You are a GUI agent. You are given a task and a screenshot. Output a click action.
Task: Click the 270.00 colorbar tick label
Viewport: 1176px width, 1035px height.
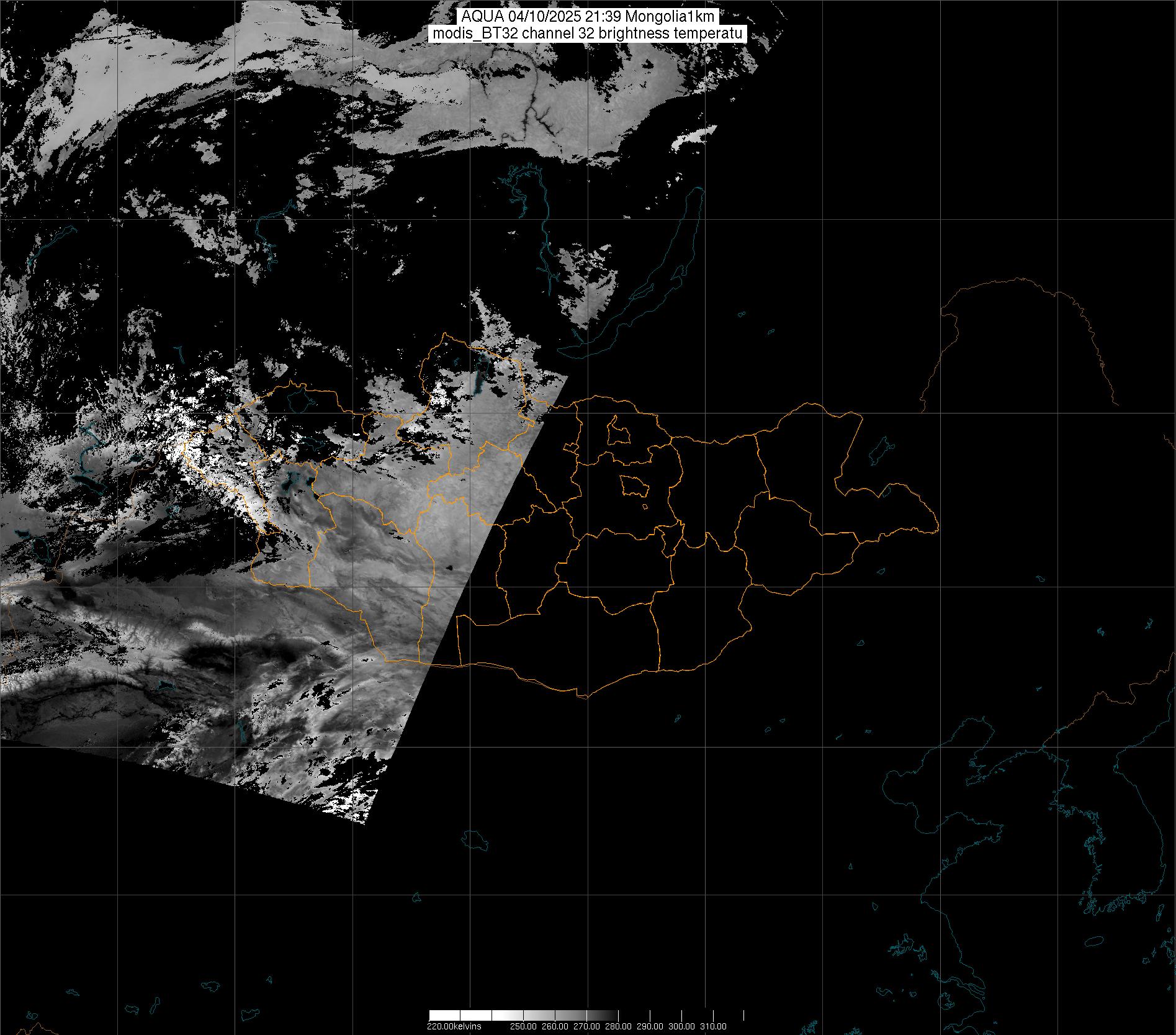click(x=586, y=1026)
